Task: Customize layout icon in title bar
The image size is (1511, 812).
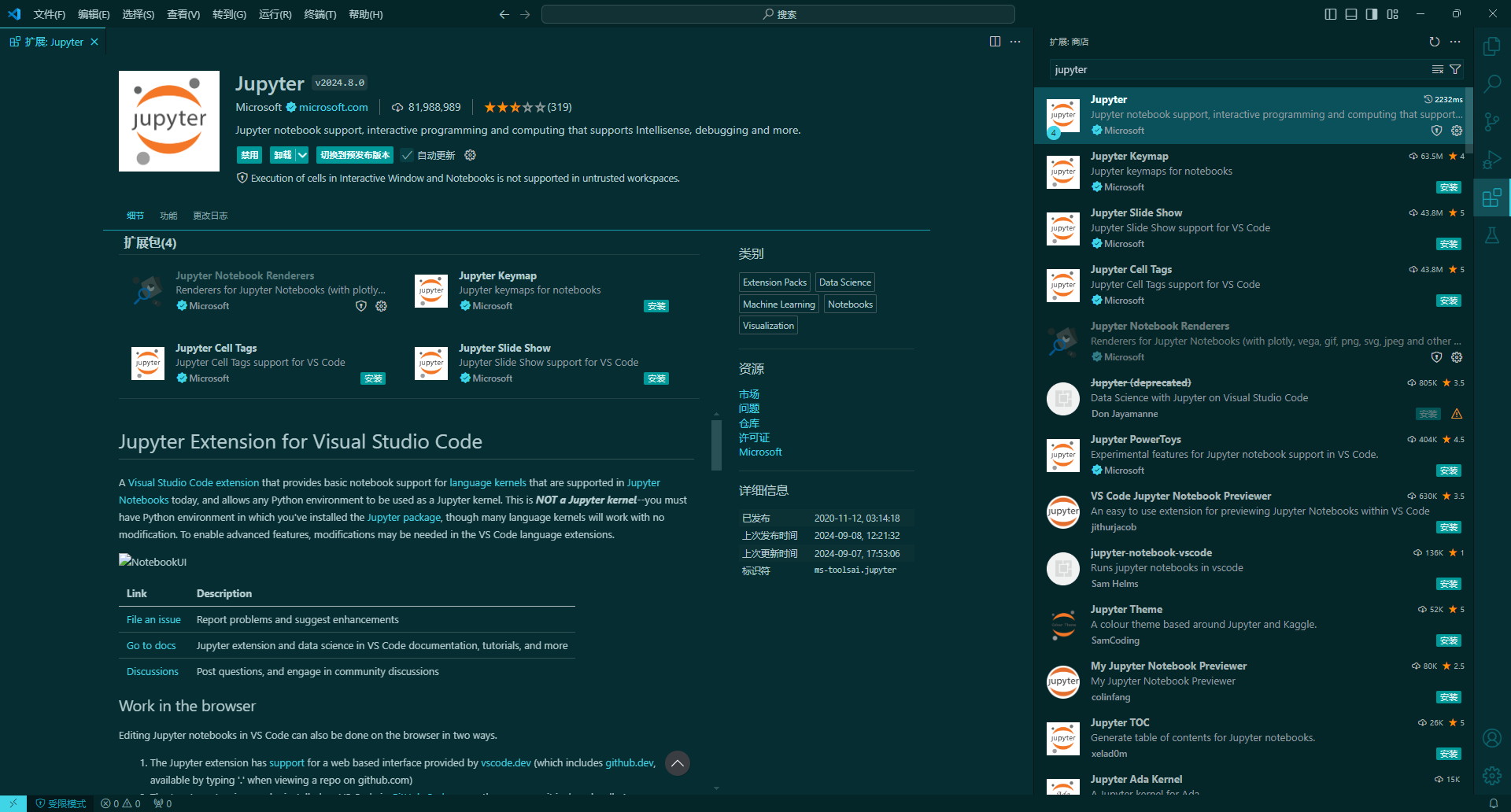Action: 1393,14
